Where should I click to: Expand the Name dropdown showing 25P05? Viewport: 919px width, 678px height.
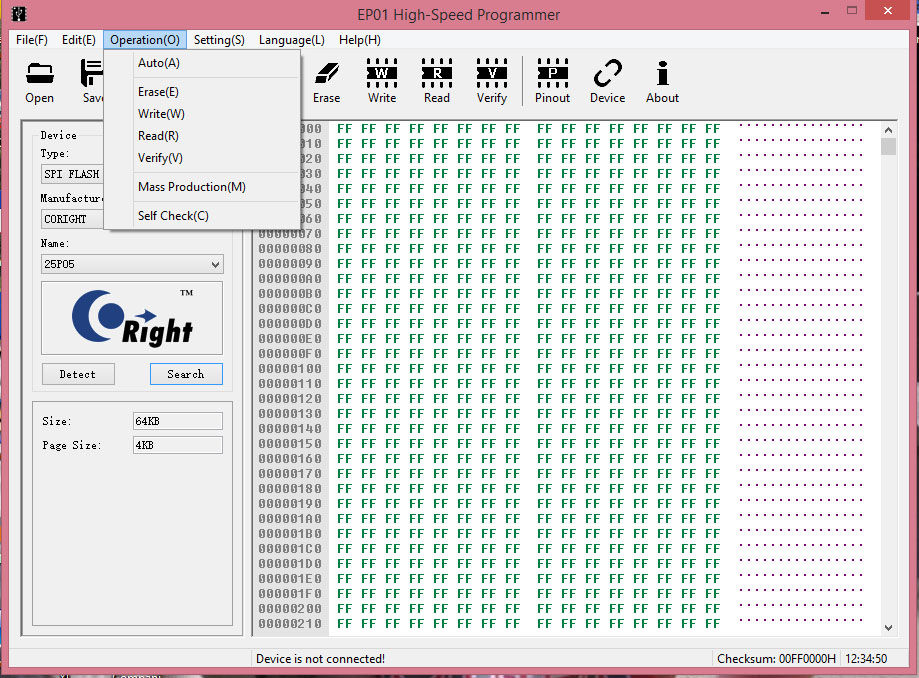[132, 264]
